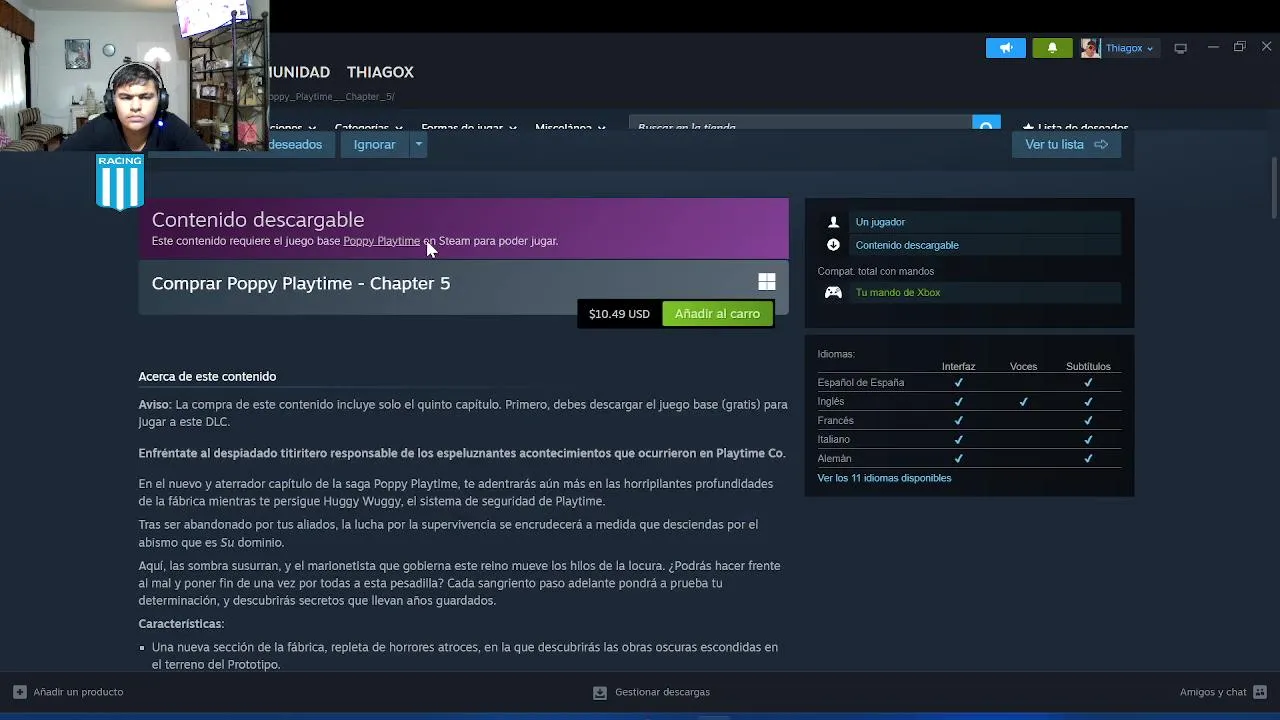Viewport: 1280px width, 720px height.
Task: Open the Thiagox account dropdown
Action: tap(1129, 48)
